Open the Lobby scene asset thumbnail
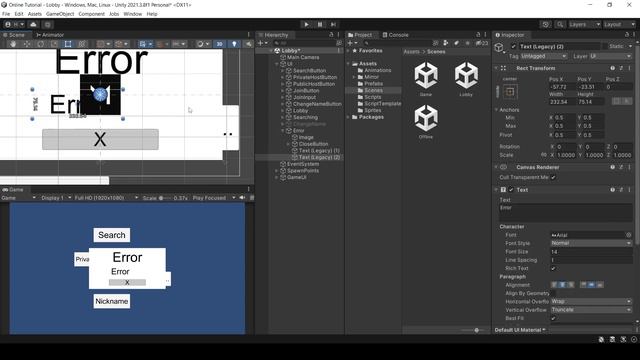This screenshot has height=360, width=640. tap(466, 76)
